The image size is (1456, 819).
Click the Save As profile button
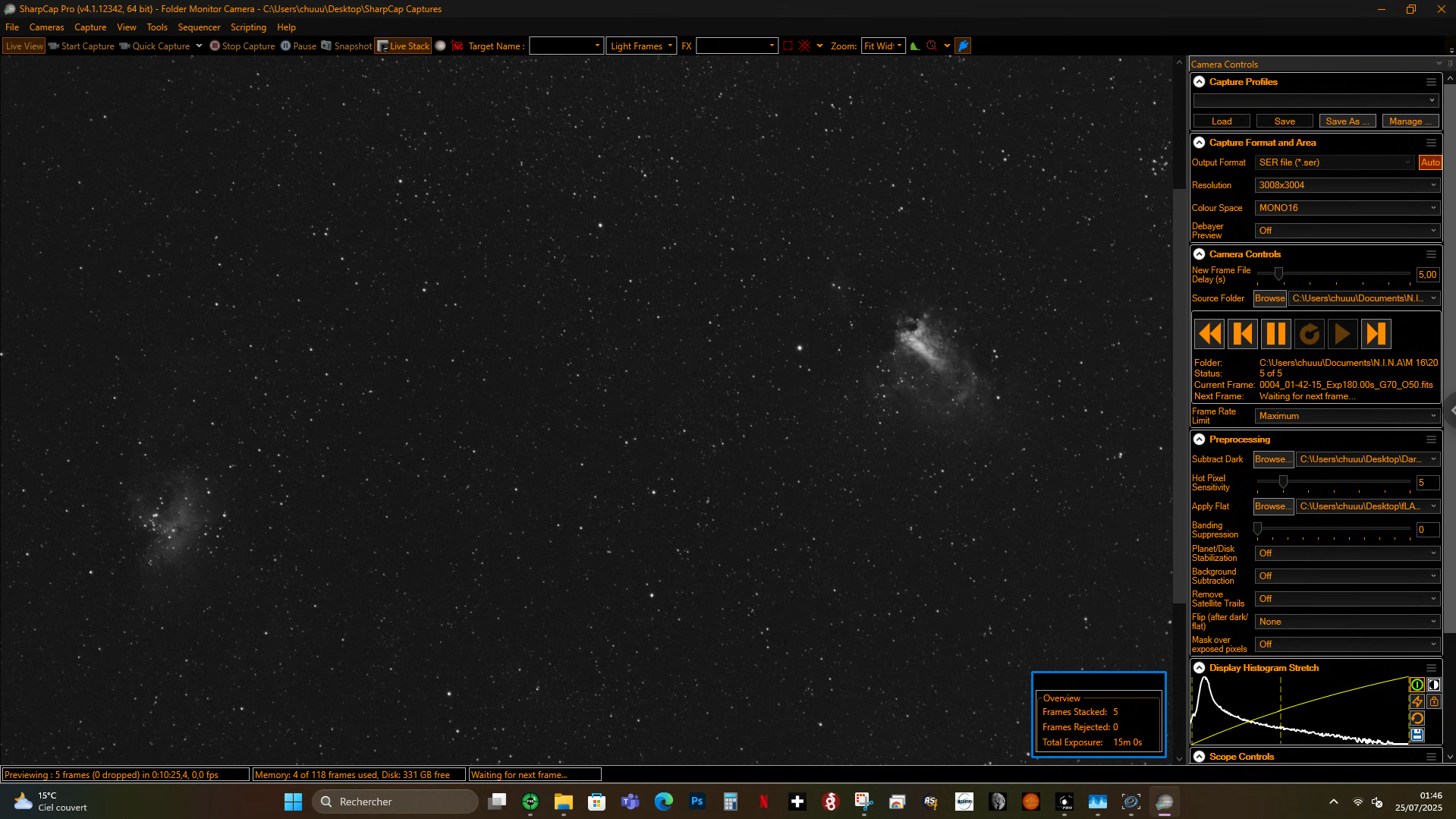pyautogui.click(x=1347, y=121)
